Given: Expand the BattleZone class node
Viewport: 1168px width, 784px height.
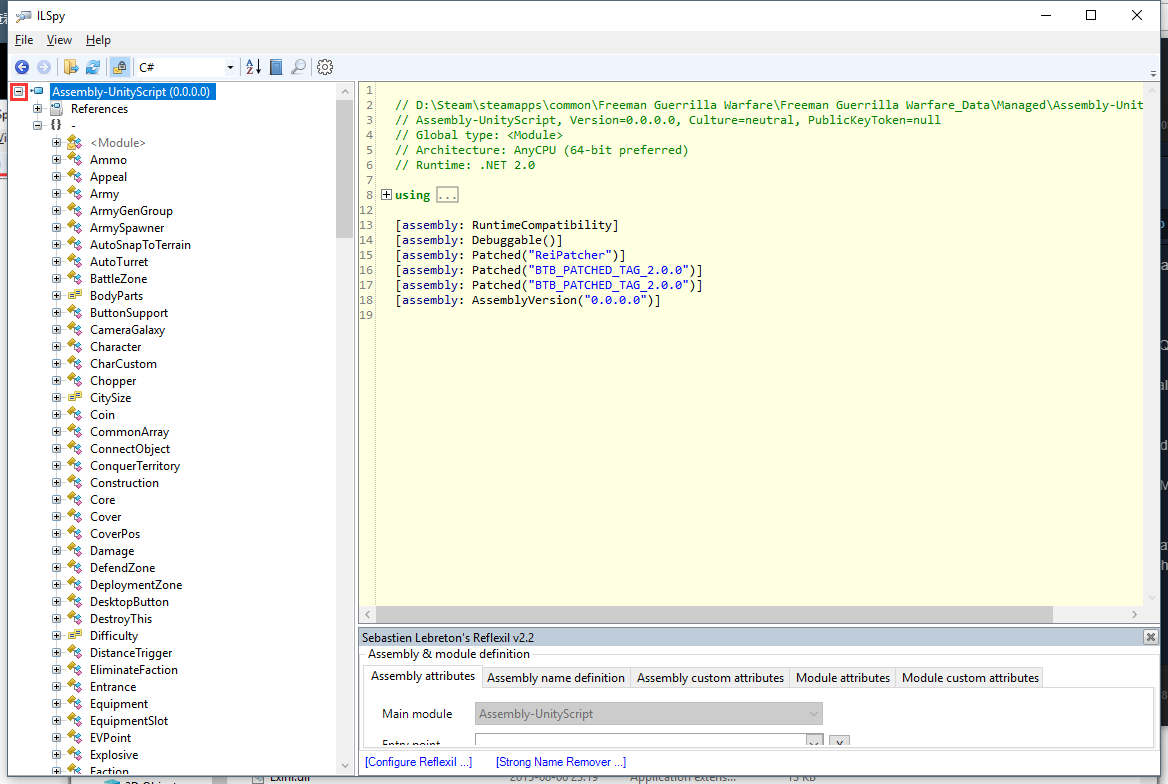Looking at the screenshot, I should point(57,279).
